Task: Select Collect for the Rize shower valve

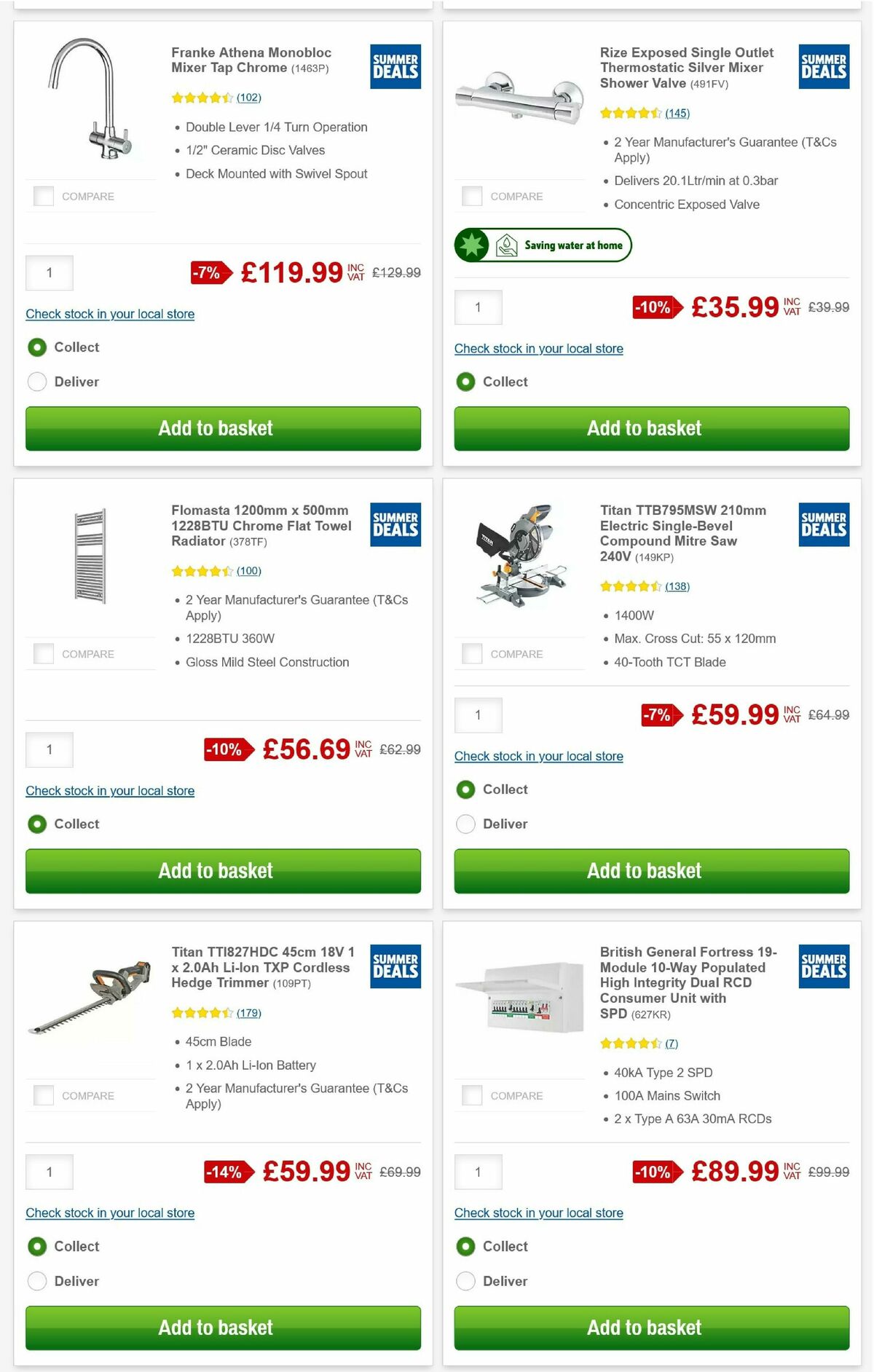Action: (x=465, y=382)
